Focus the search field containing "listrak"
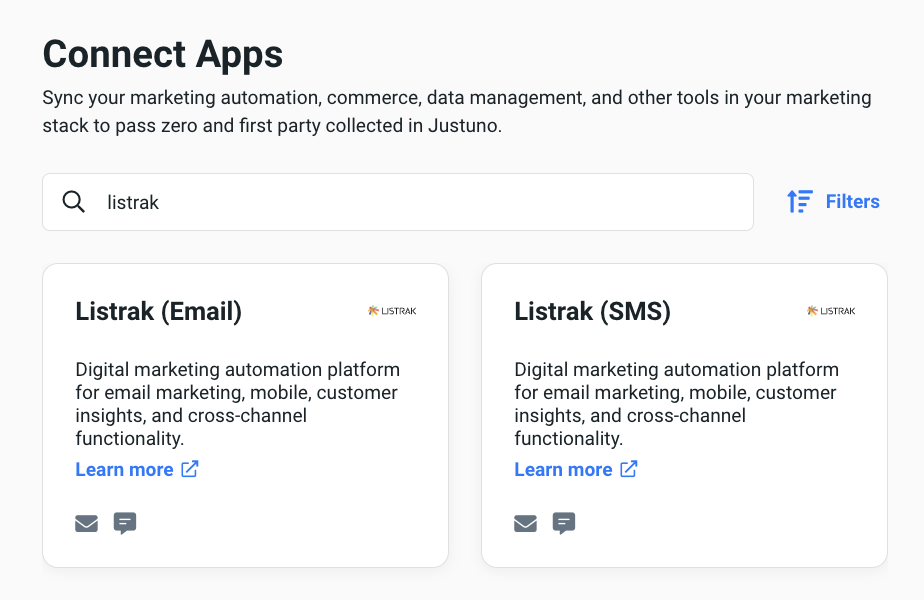The image size is (924, 600). pos(420,202)
